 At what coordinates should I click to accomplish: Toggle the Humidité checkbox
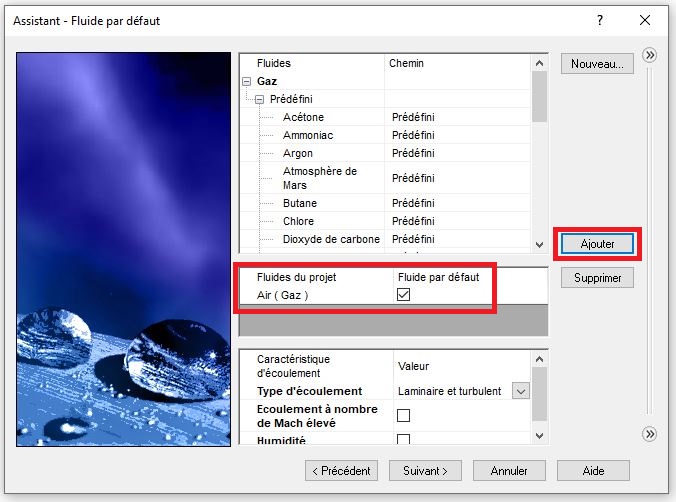403,439
